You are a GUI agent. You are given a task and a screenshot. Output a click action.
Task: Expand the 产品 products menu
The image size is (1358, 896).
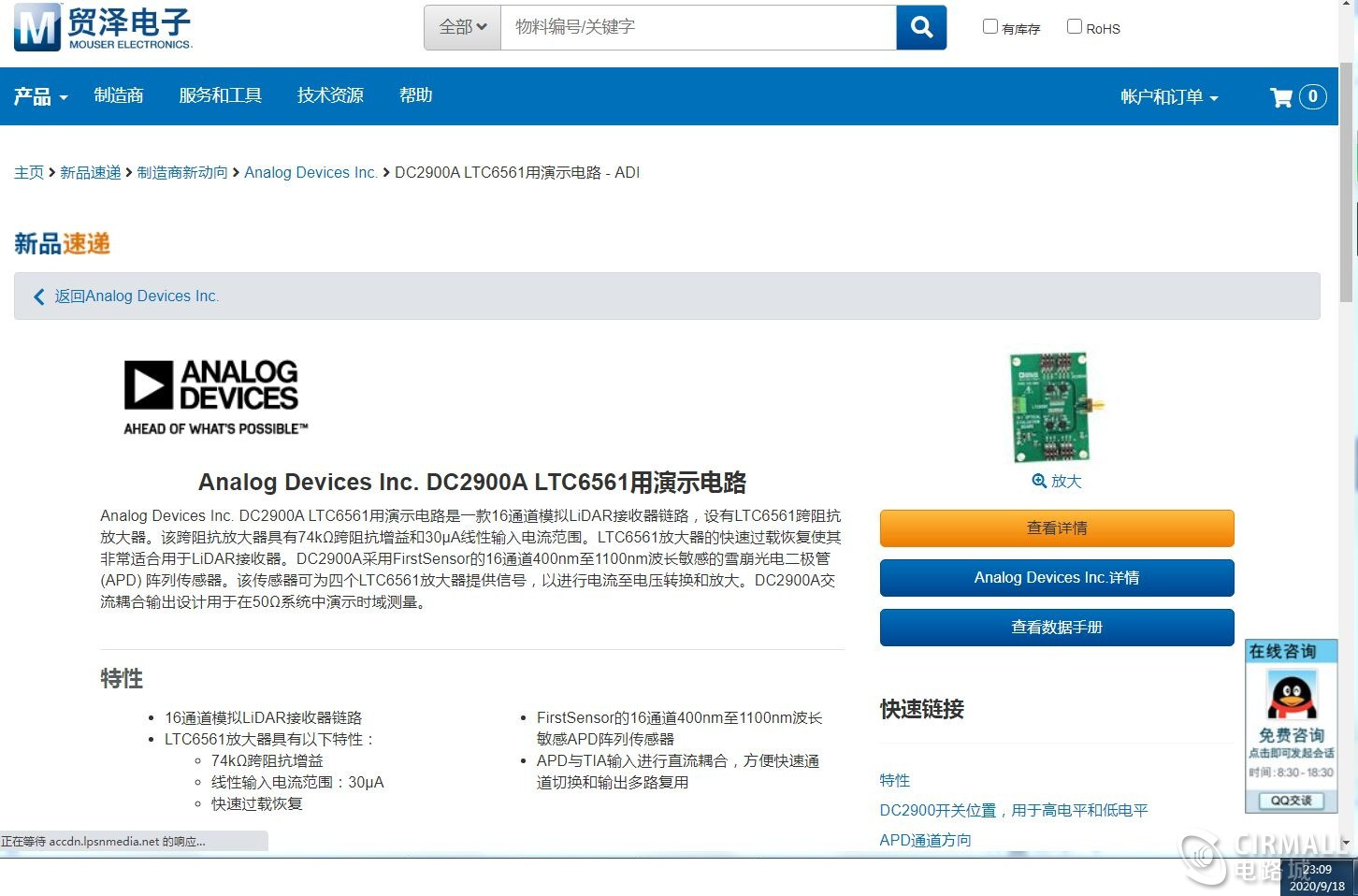41,96
